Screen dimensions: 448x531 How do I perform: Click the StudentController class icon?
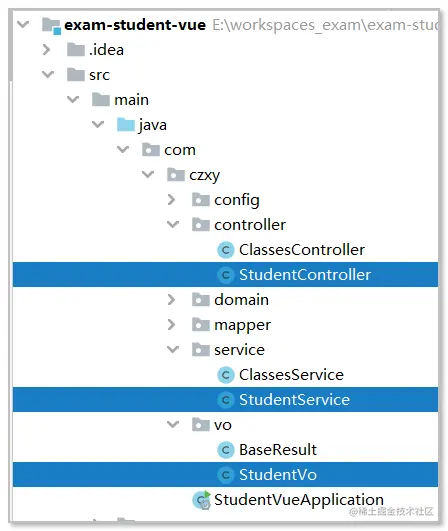226,275
